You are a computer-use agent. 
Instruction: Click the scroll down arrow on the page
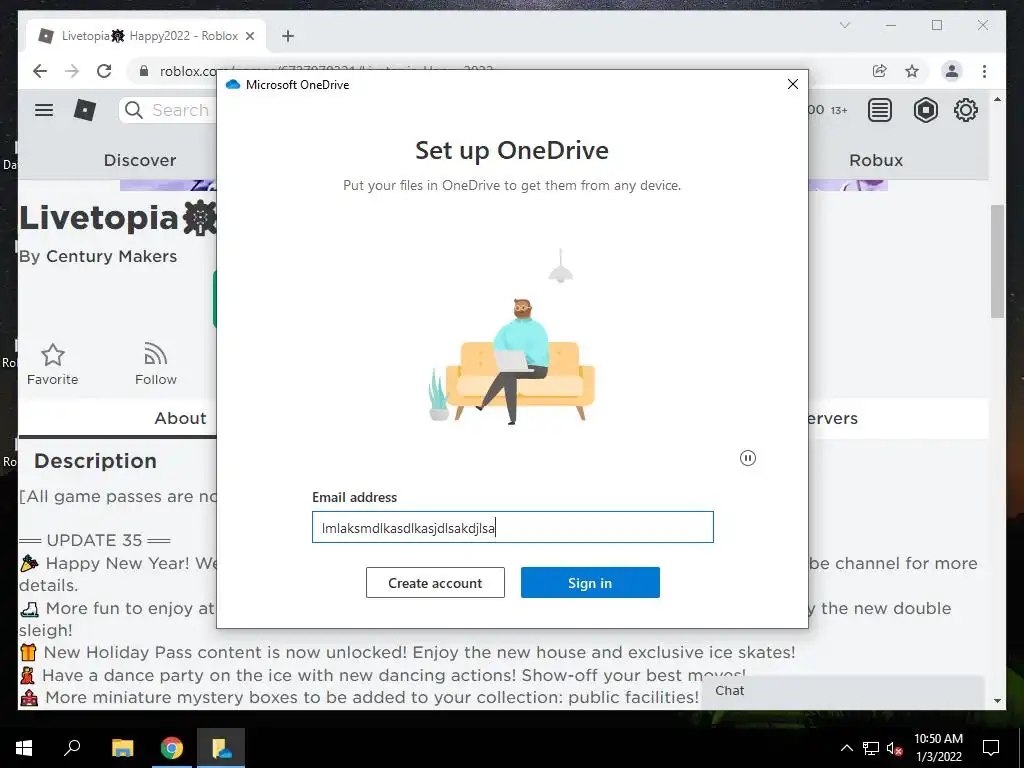997,700
